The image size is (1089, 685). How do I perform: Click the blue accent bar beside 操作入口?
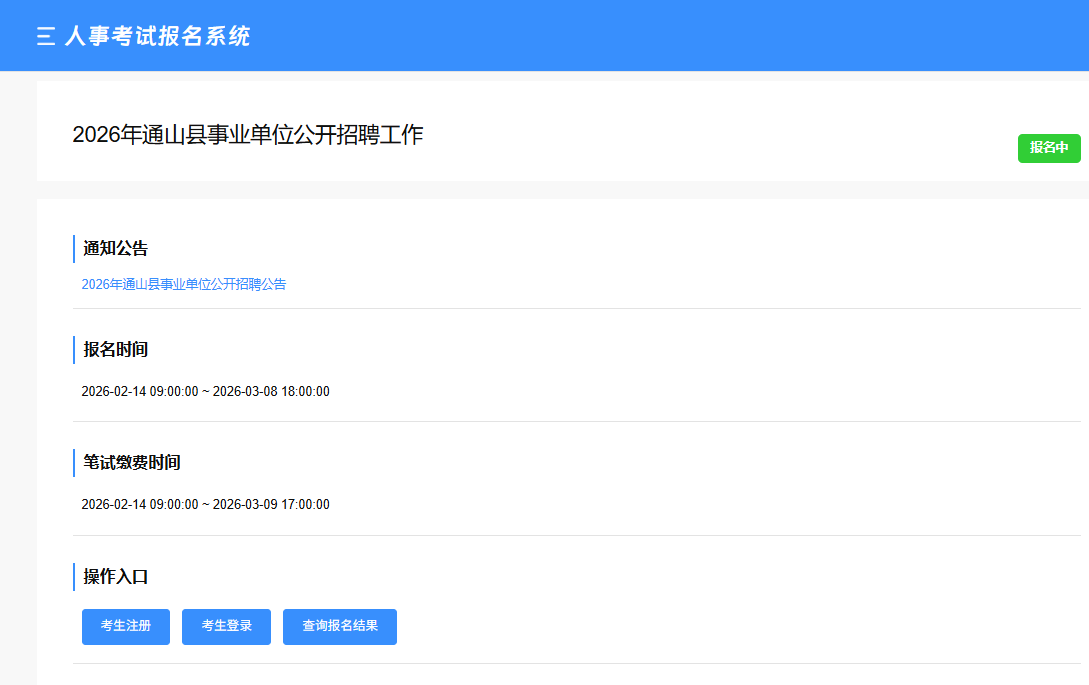74,577
